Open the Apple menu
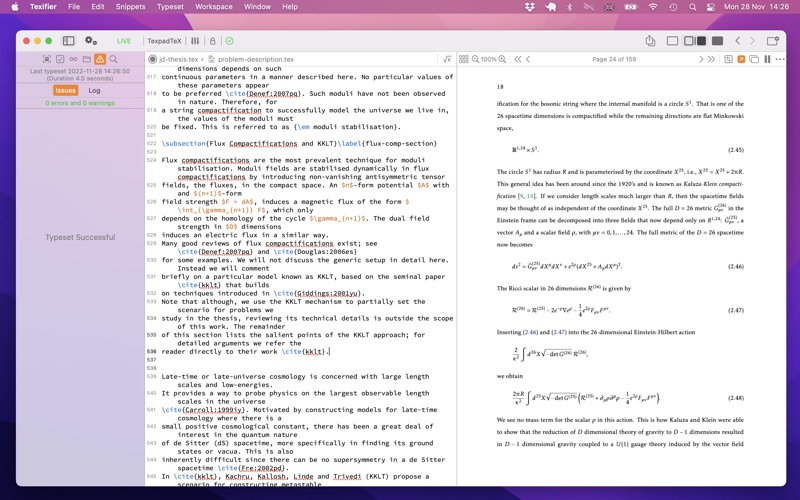This screenshot has width=800, height=500. 15,7
